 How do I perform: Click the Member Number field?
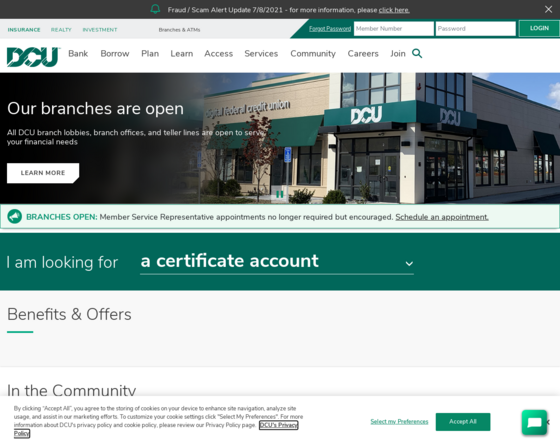394,29
